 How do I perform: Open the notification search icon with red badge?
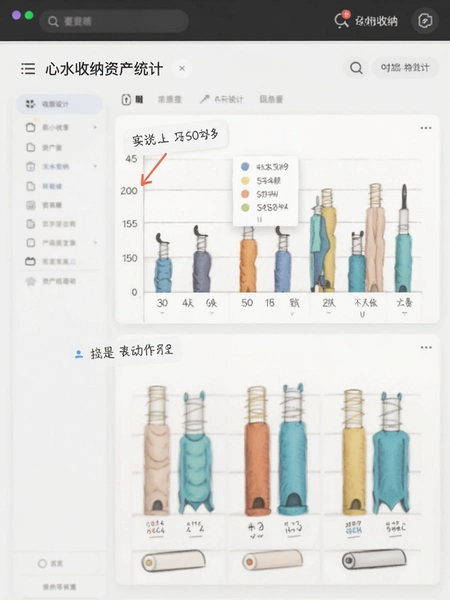342,20
